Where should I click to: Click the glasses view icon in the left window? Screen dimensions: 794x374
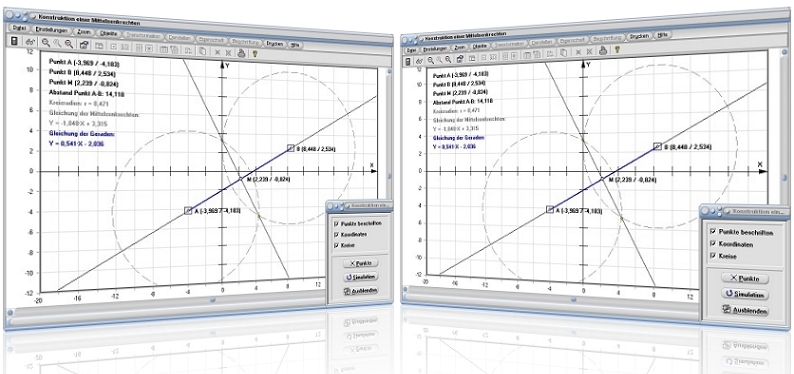(x=30, y=43)
